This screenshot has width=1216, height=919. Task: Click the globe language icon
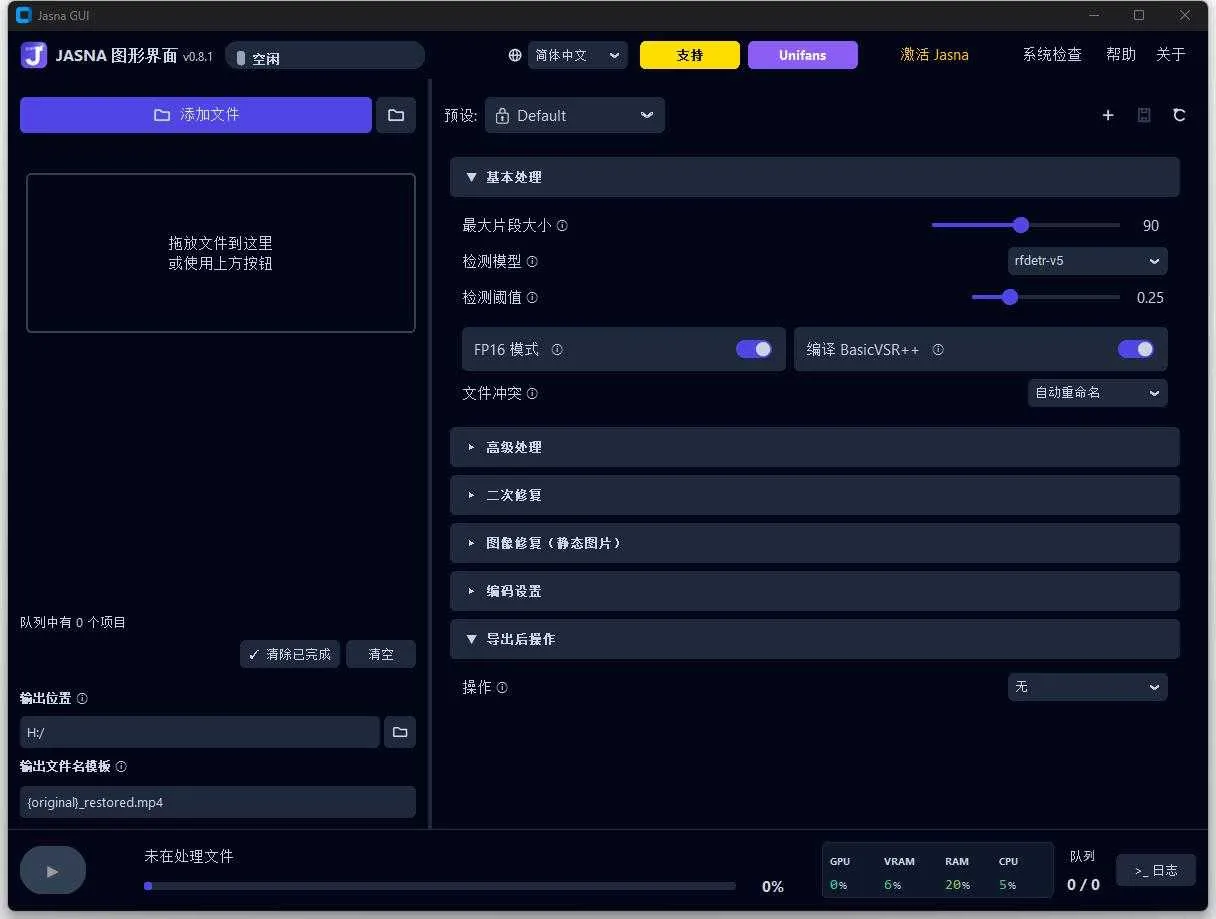tap(515, 56)
